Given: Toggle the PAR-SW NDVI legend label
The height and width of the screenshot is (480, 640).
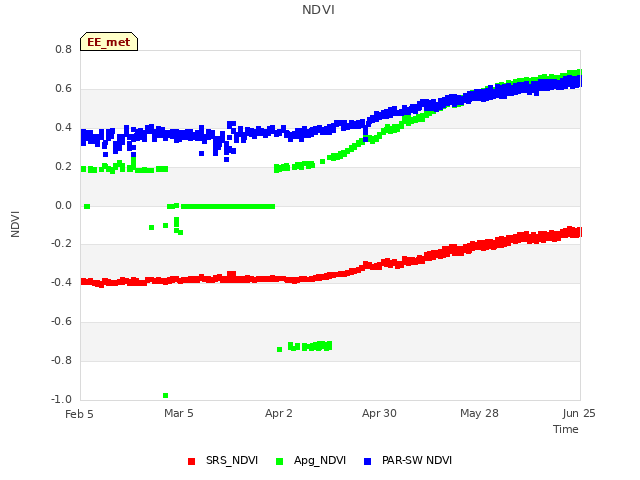Looking at the screenshot, I should [x=417, y=460].
